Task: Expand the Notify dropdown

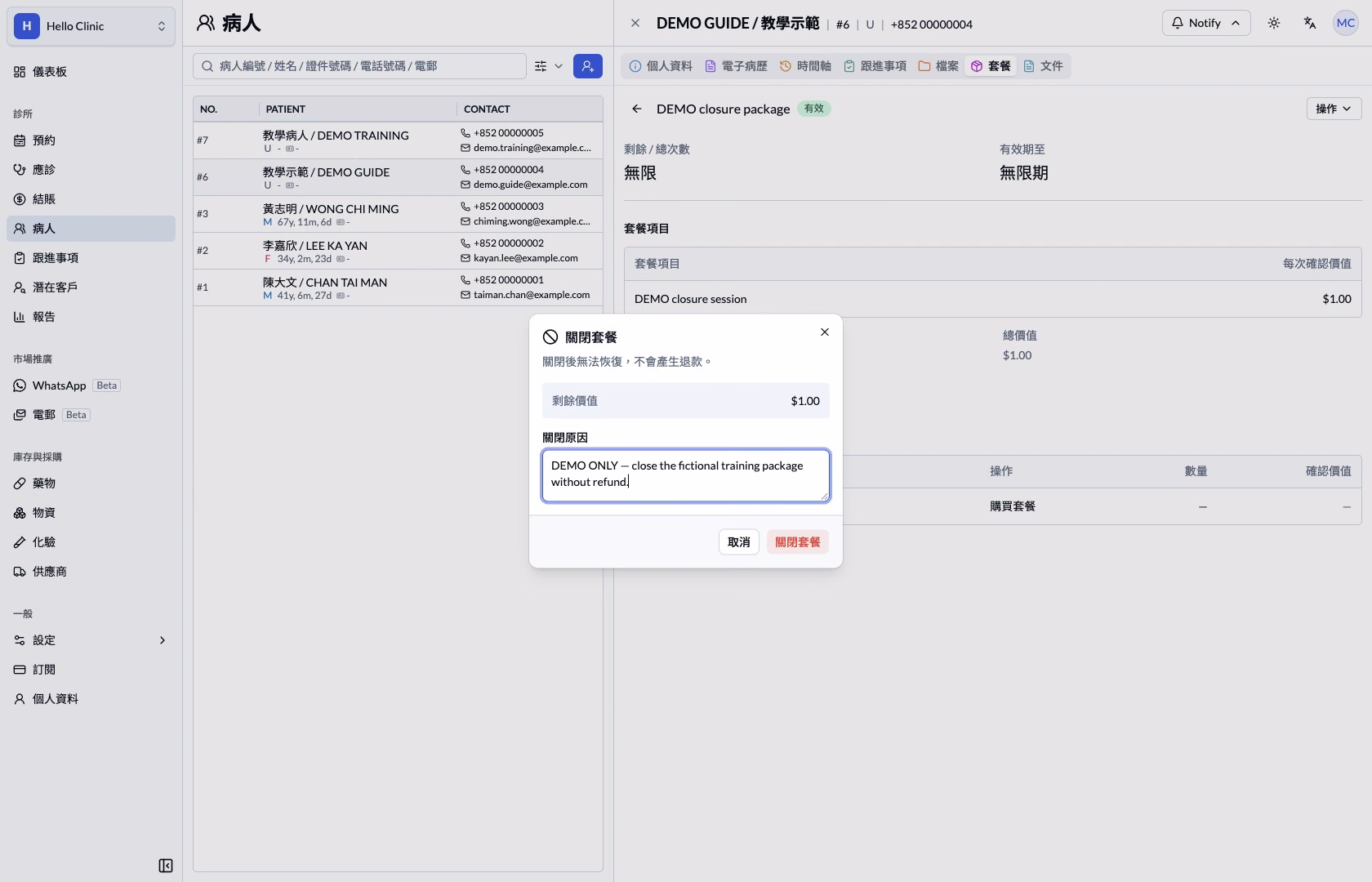Action: (1205, 23)
